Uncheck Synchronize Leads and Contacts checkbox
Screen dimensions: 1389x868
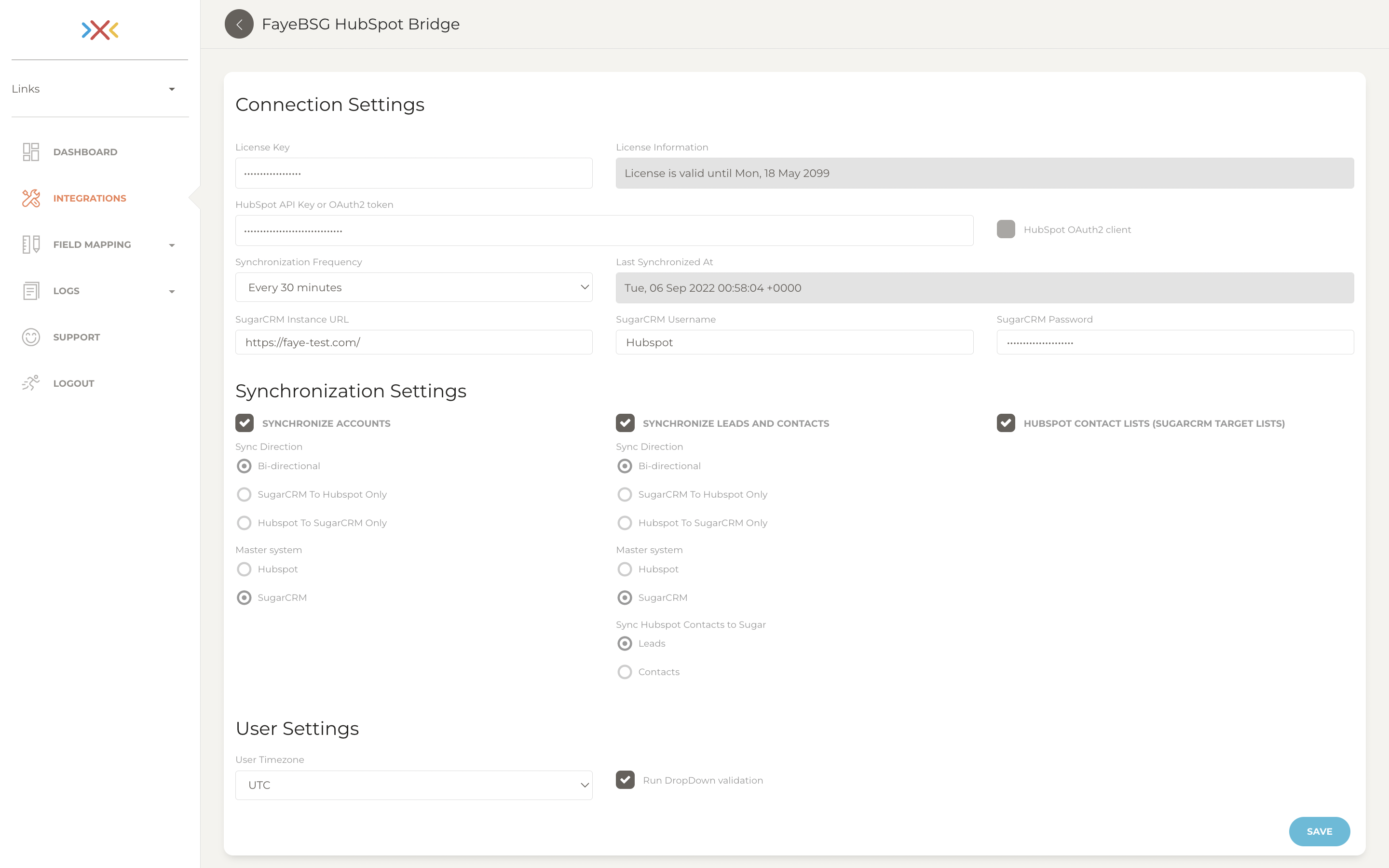point(625,423)
